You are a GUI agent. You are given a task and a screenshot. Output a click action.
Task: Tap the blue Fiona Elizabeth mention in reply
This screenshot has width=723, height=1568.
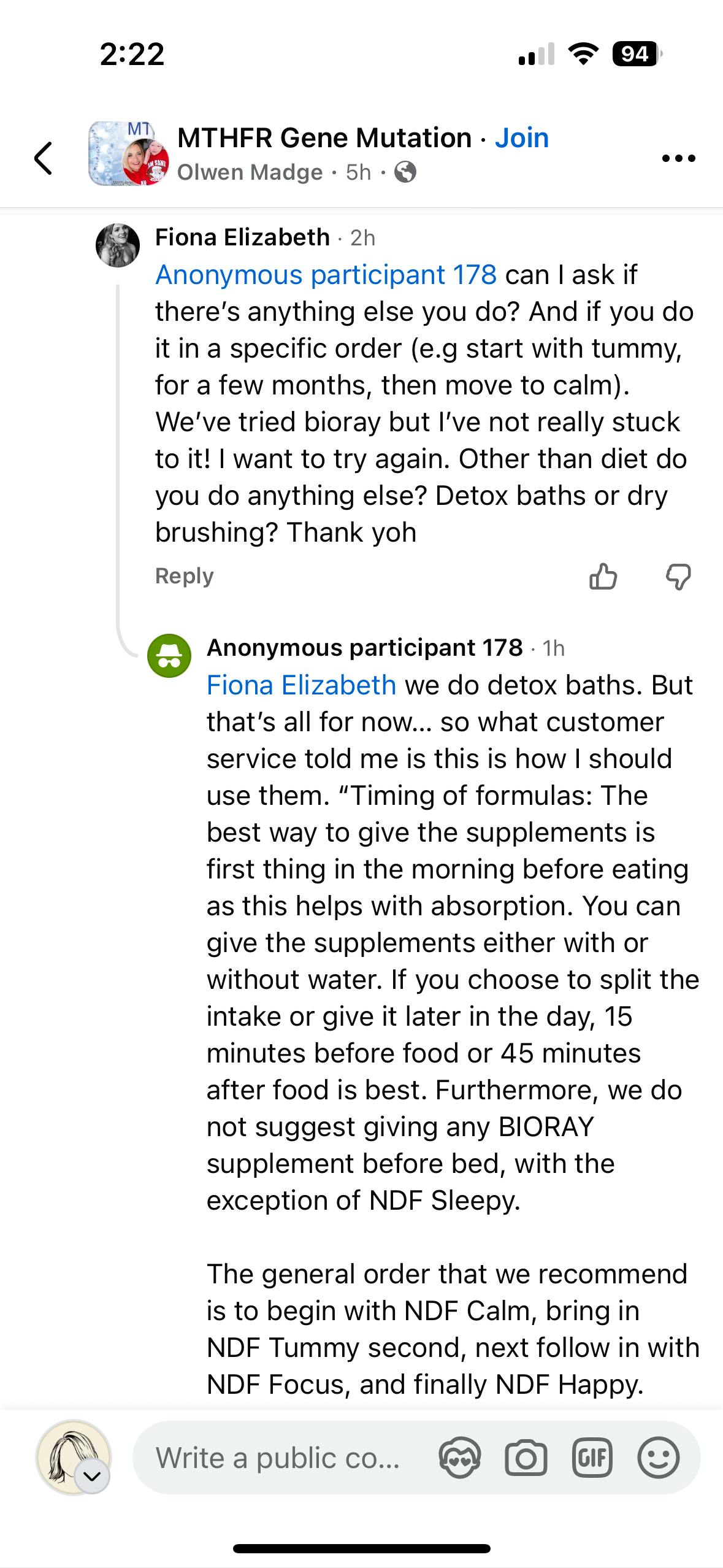pos(301,685)
